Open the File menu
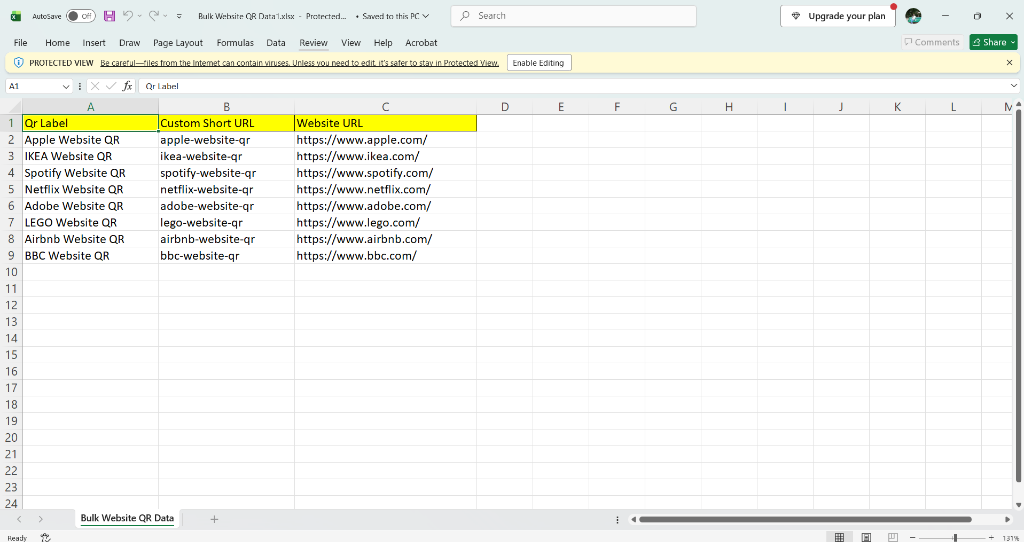The width and height of the screenshot is (1024, 542). click(21, 42)
